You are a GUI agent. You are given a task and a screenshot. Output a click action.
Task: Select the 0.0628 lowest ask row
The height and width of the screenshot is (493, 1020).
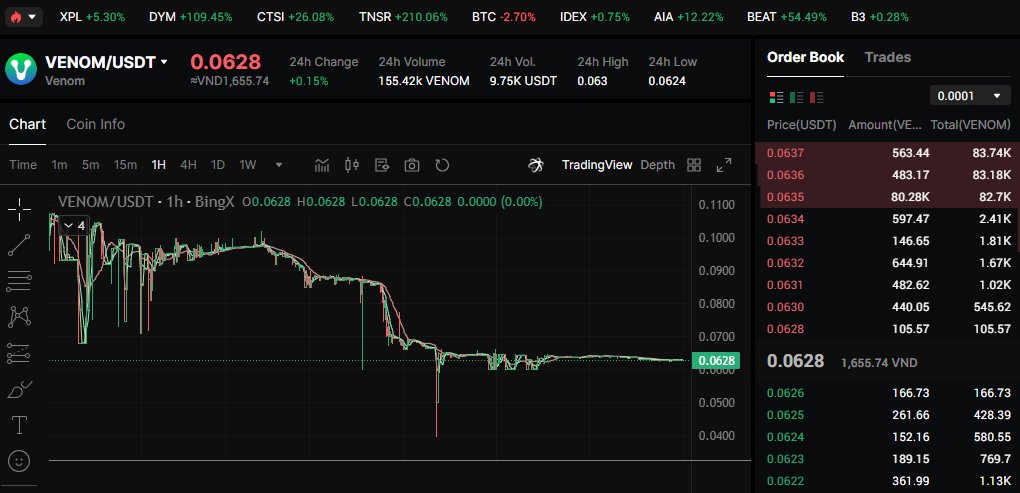point(887,329)
